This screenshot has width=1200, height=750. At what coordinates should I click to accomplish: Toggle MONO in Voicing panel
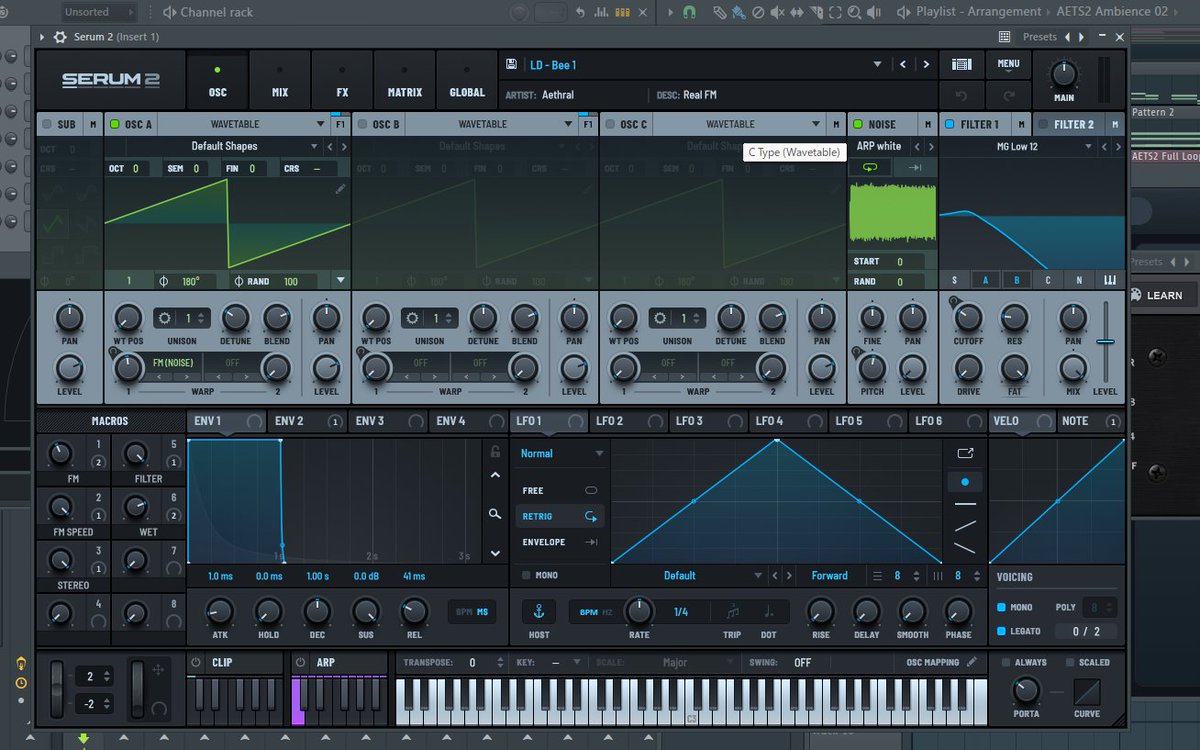click(x=1001, y=607)
